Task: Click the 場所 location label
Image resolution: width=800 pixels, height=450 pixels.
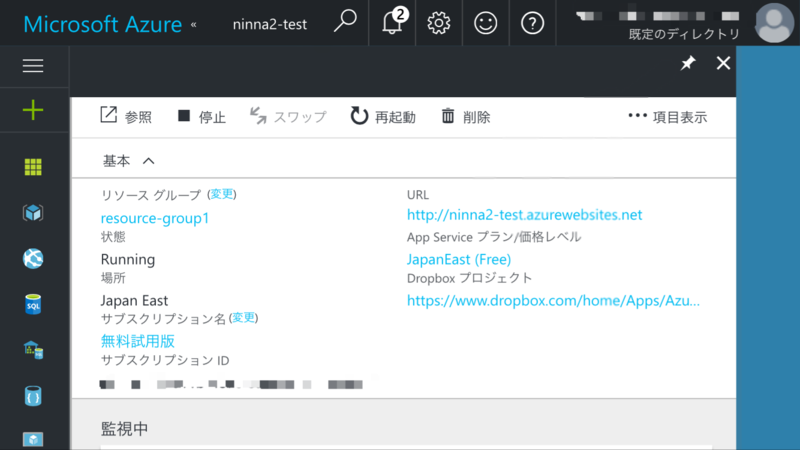Action: (113, 278)
